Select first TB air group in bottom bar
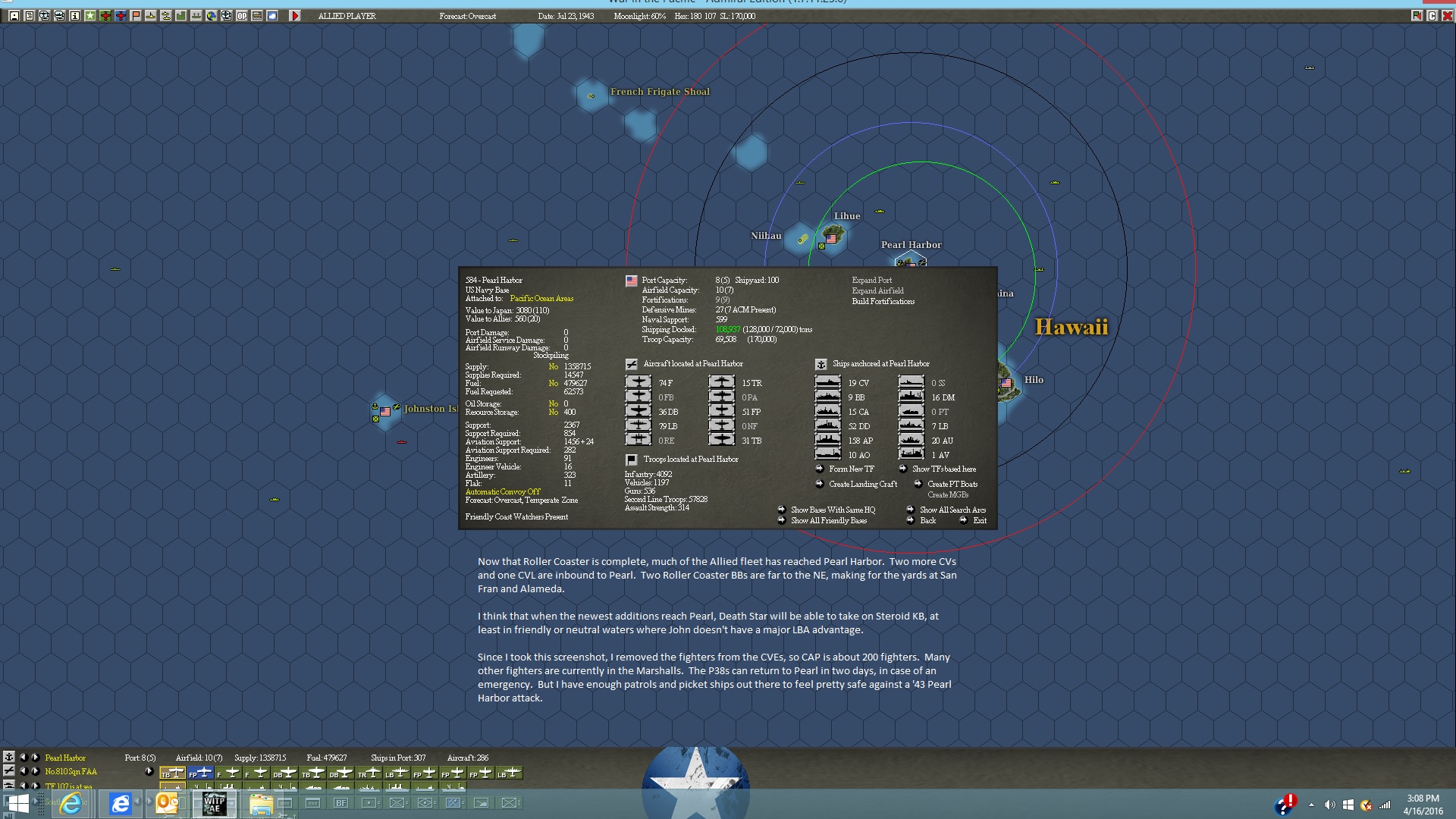The image size is (1456, 819). click(173, 773)
